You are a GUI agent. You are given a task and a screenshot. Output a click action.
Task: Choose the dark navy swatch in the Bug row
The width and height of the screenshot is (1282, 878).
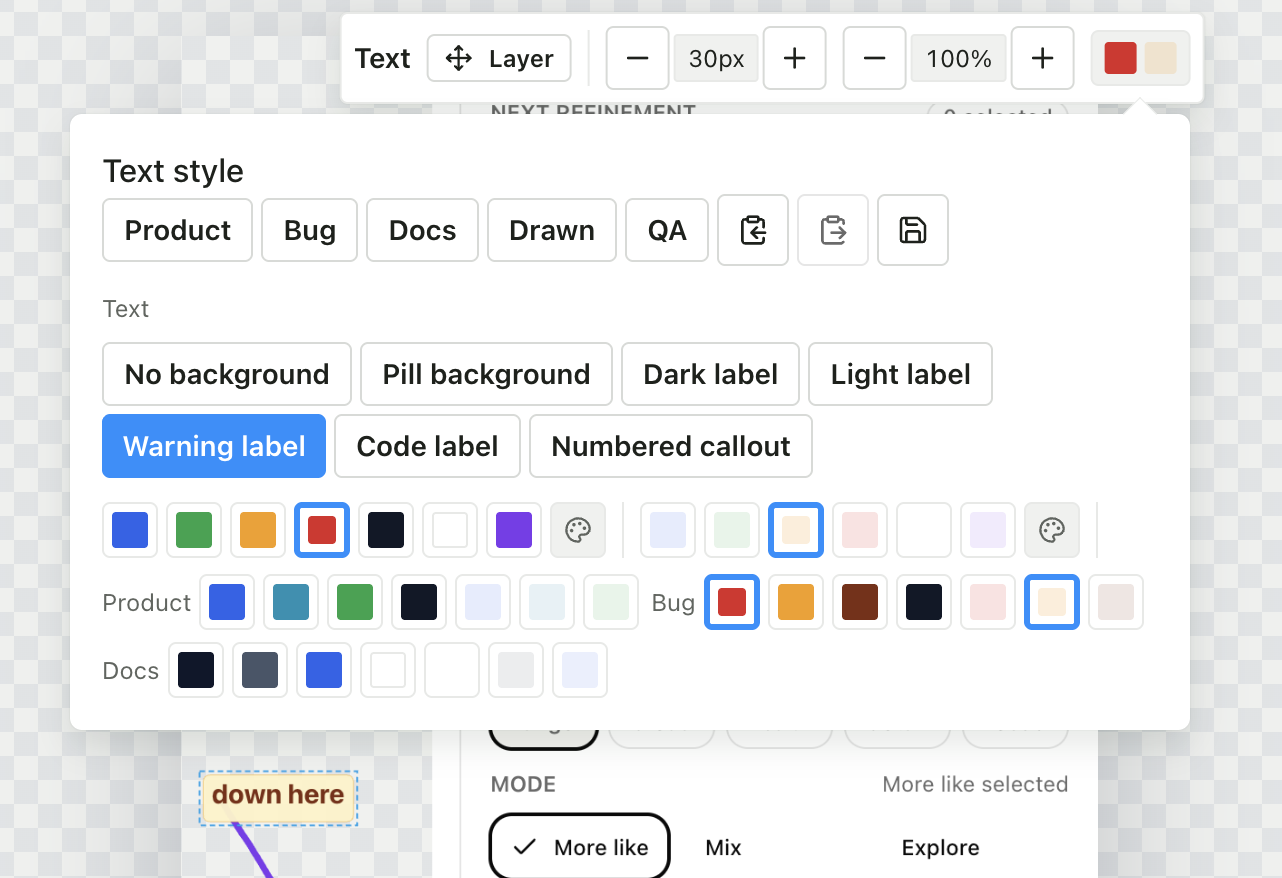click(924, 602)
